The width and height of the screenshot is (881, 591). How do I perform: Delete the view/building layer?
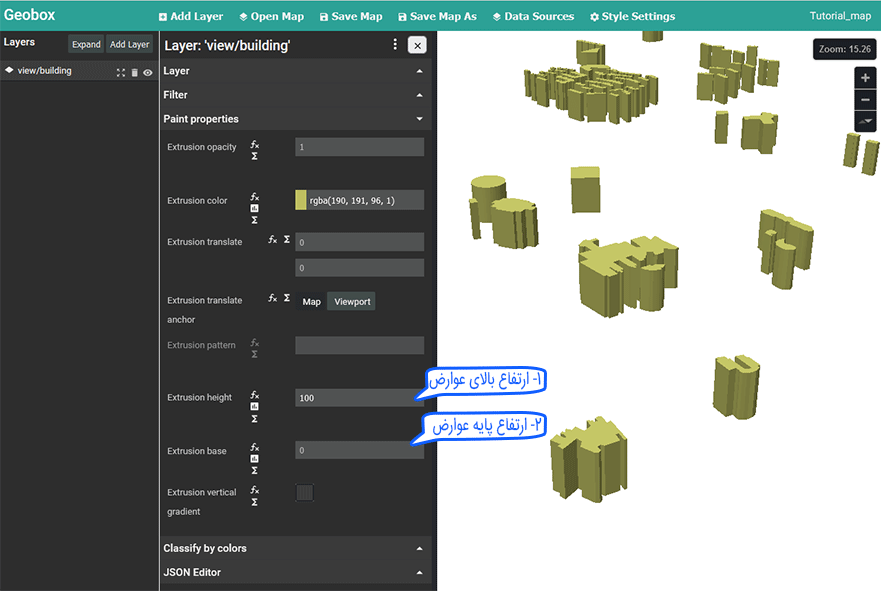tap(135, 73)
